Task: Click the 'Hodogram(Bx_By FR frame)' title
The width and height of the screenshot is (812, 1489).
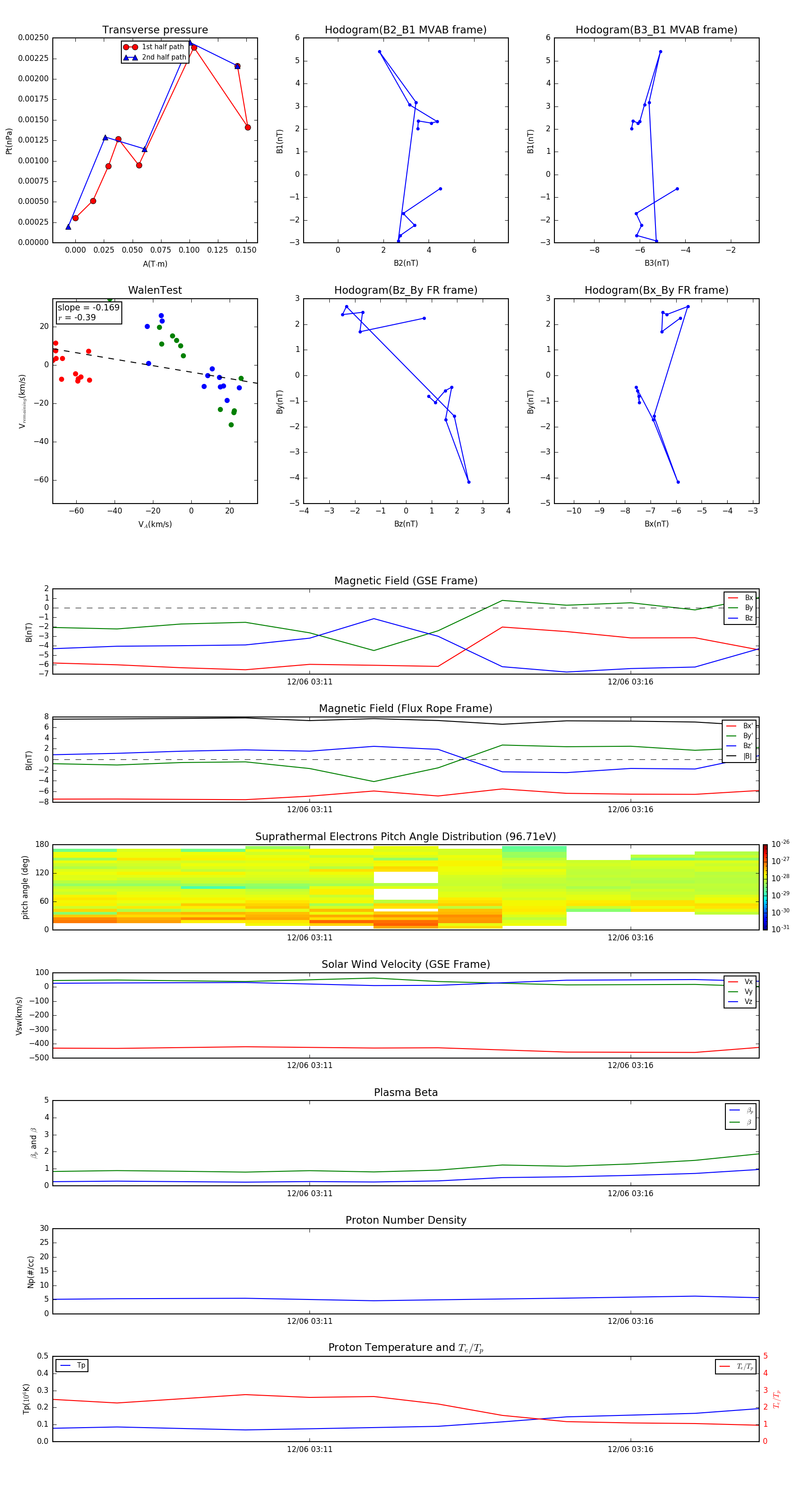Action: tap(656, 290)
